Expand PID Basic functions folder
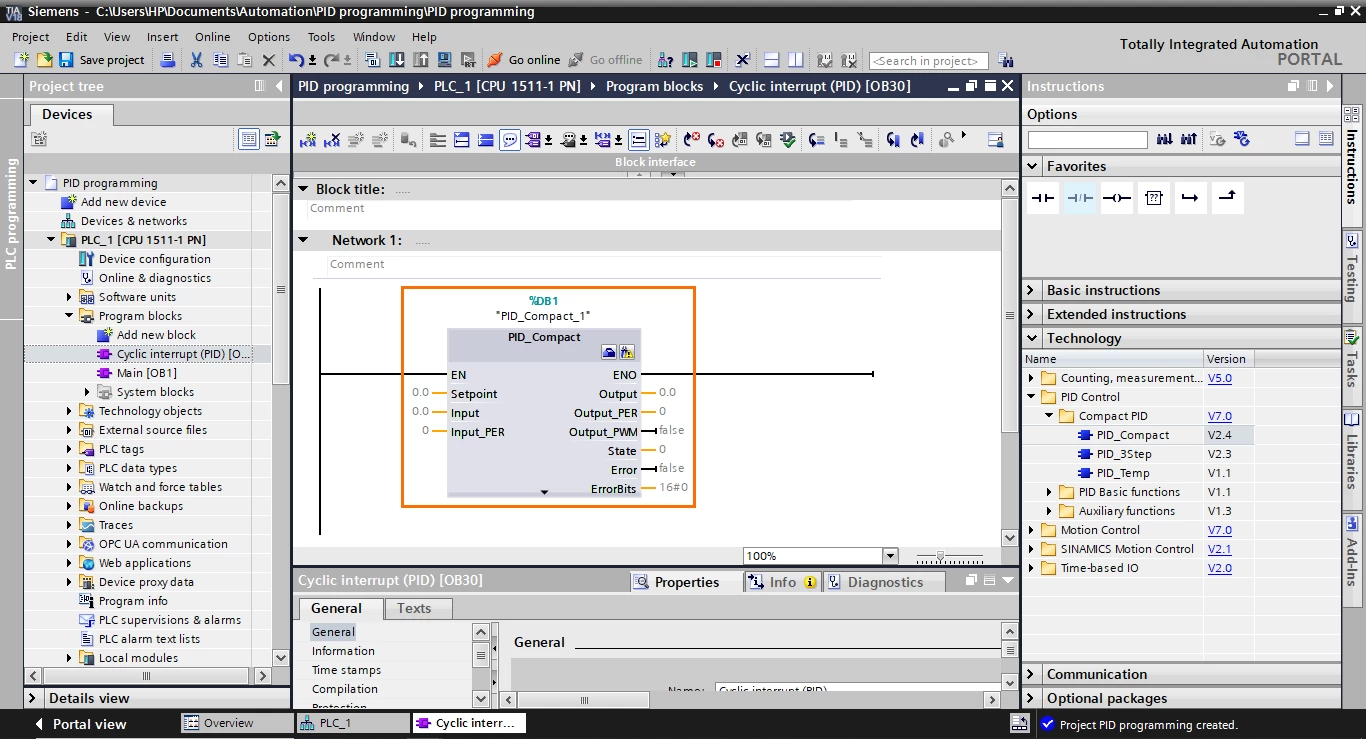The height and width of the screenshot is (739, 1366). point(1049,492)
